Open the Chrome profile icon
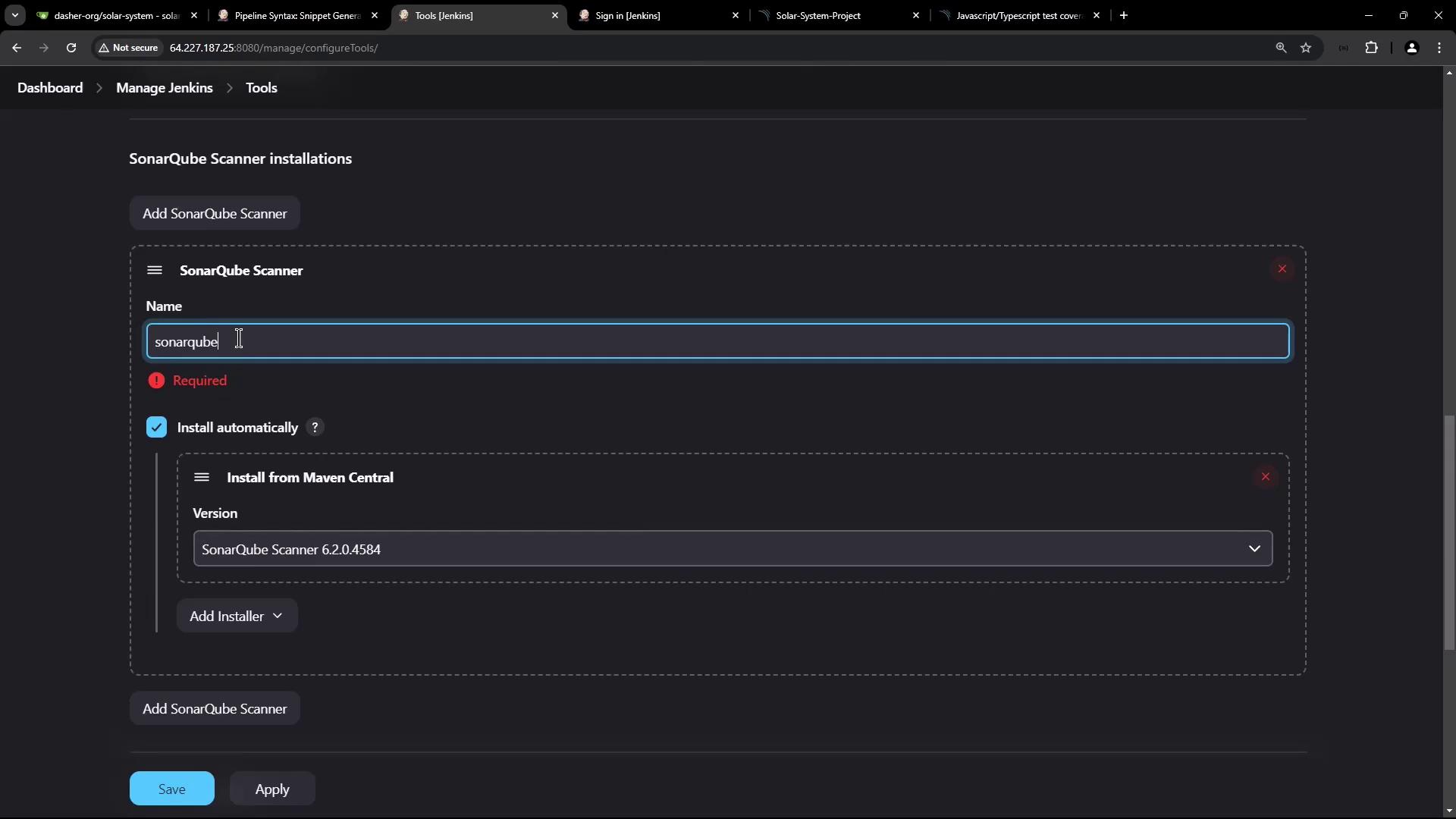This screenshot has height=819, width=1456. [x=1411, y=48]
